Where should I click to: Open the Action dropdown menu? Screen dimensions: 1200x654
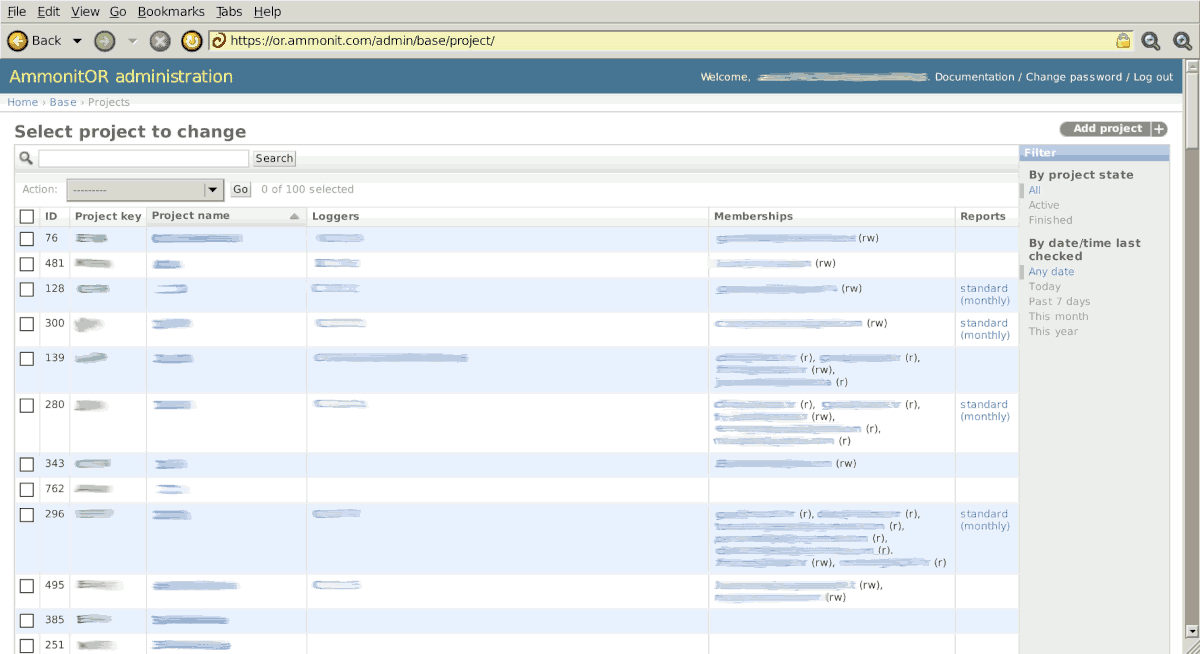click(x=144, y=189)
